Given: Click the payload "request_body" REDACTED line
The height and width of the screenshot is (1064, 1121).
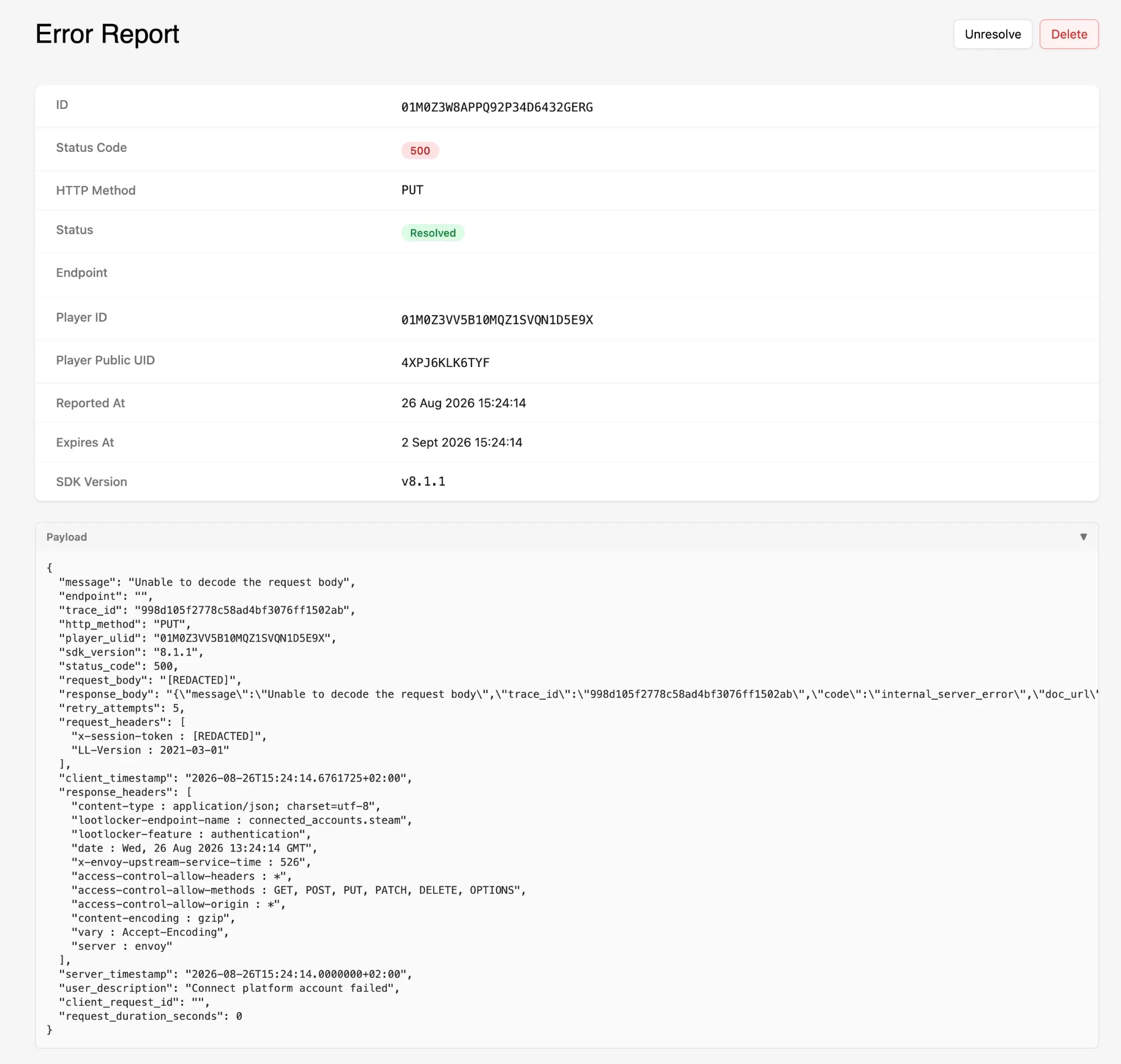Looking at the screenshot, I should pyautogui.click(x=150, y=680).
